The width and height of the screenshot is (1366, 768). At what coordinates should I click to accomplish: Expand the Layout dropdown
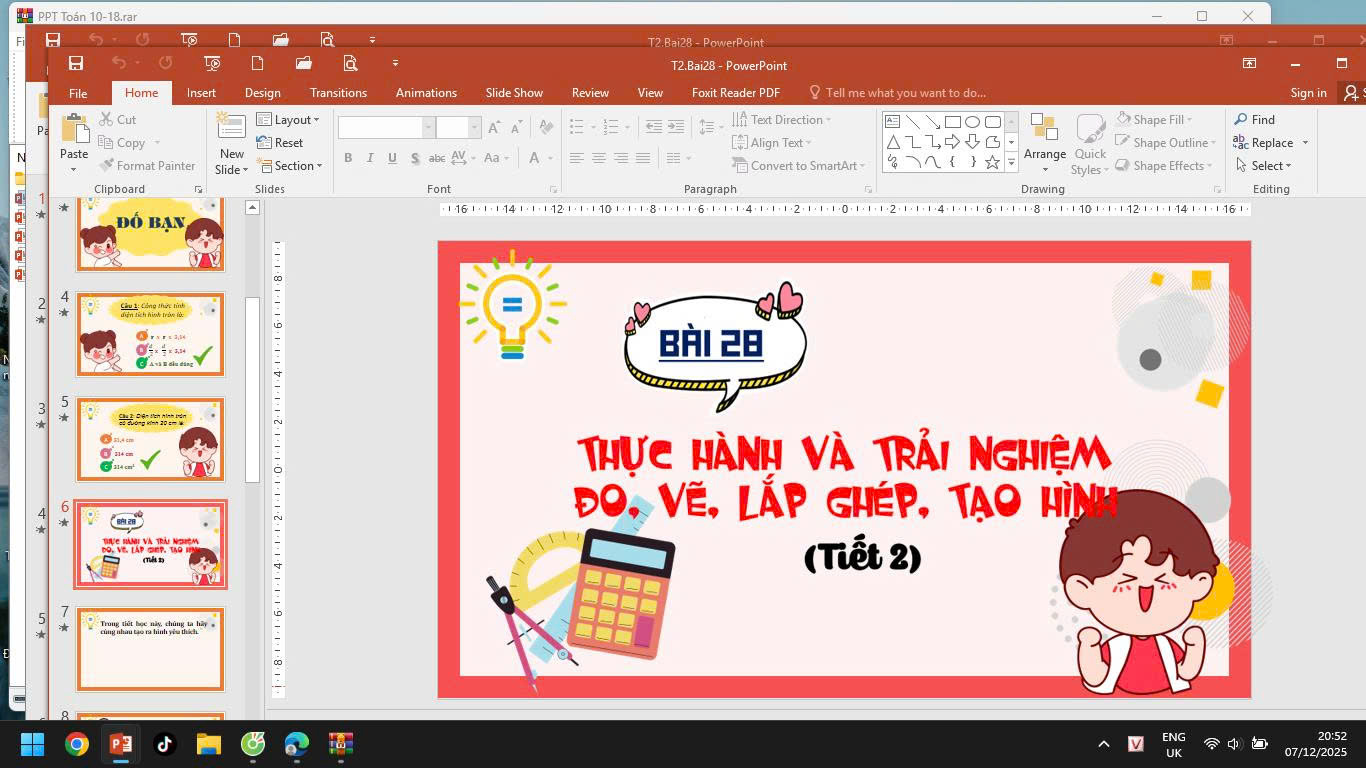coord(289,120)
